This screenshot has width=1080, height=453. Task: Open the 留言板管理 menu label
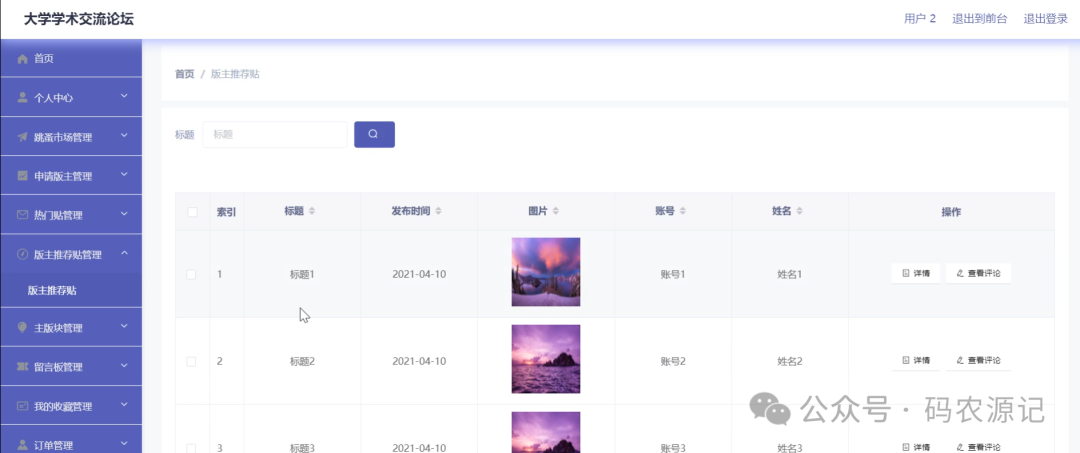coord(58,367)
